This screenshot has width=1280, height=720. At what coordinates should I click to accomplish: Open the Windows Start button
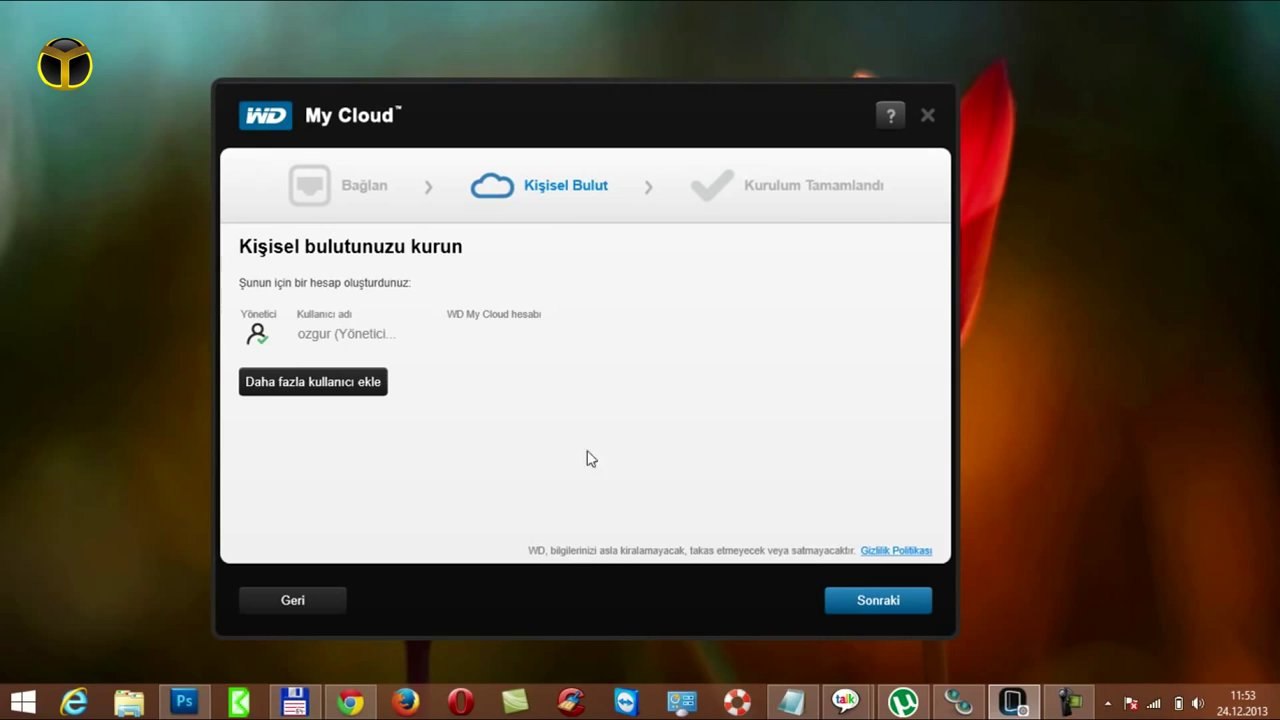point(23,702)
